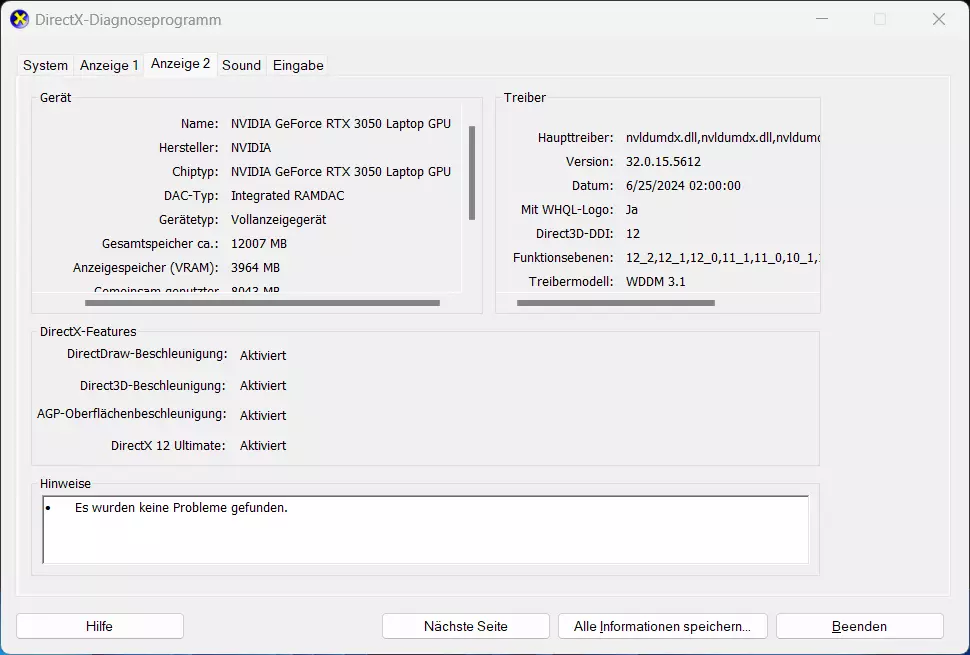970x655 pixels.
Task: Click the horizontal scrollbar in Gerät panel
Action: coord(262,303)
